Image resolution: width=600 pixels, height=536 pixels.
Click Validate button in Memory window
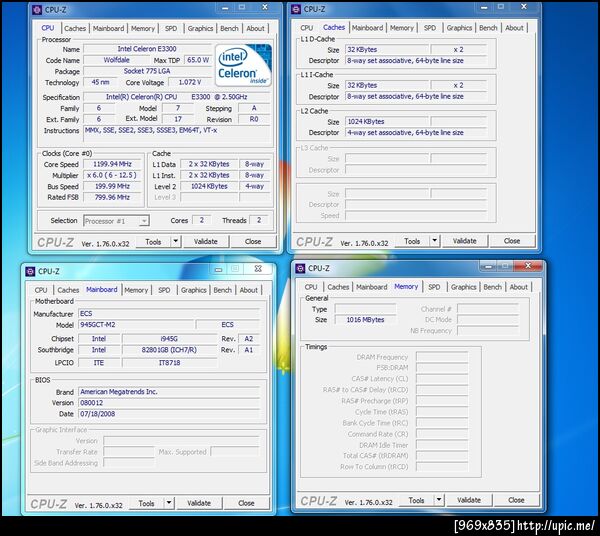click(469, 500)
